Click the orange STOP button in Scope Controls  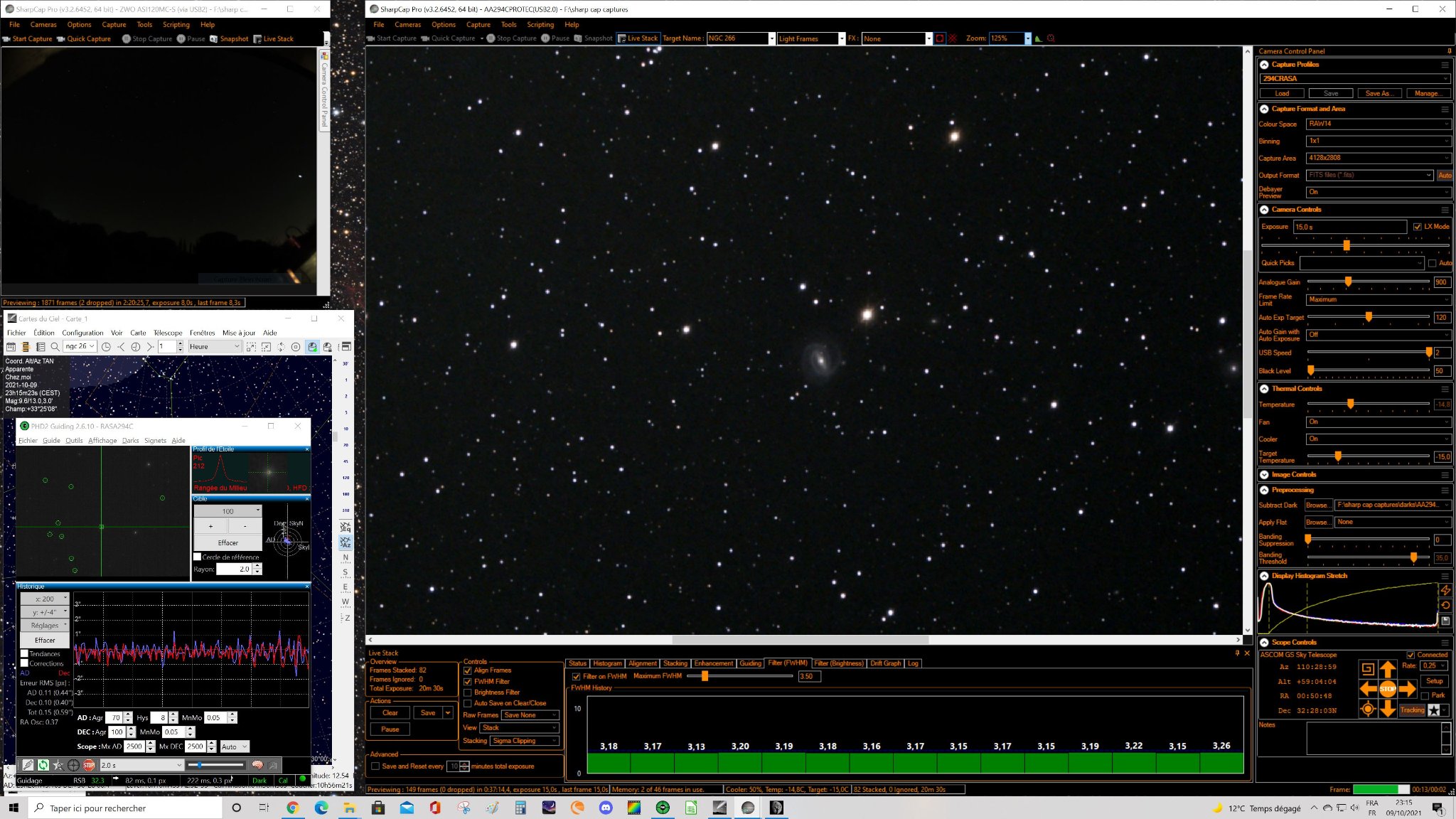click(x=1387, y=688)
